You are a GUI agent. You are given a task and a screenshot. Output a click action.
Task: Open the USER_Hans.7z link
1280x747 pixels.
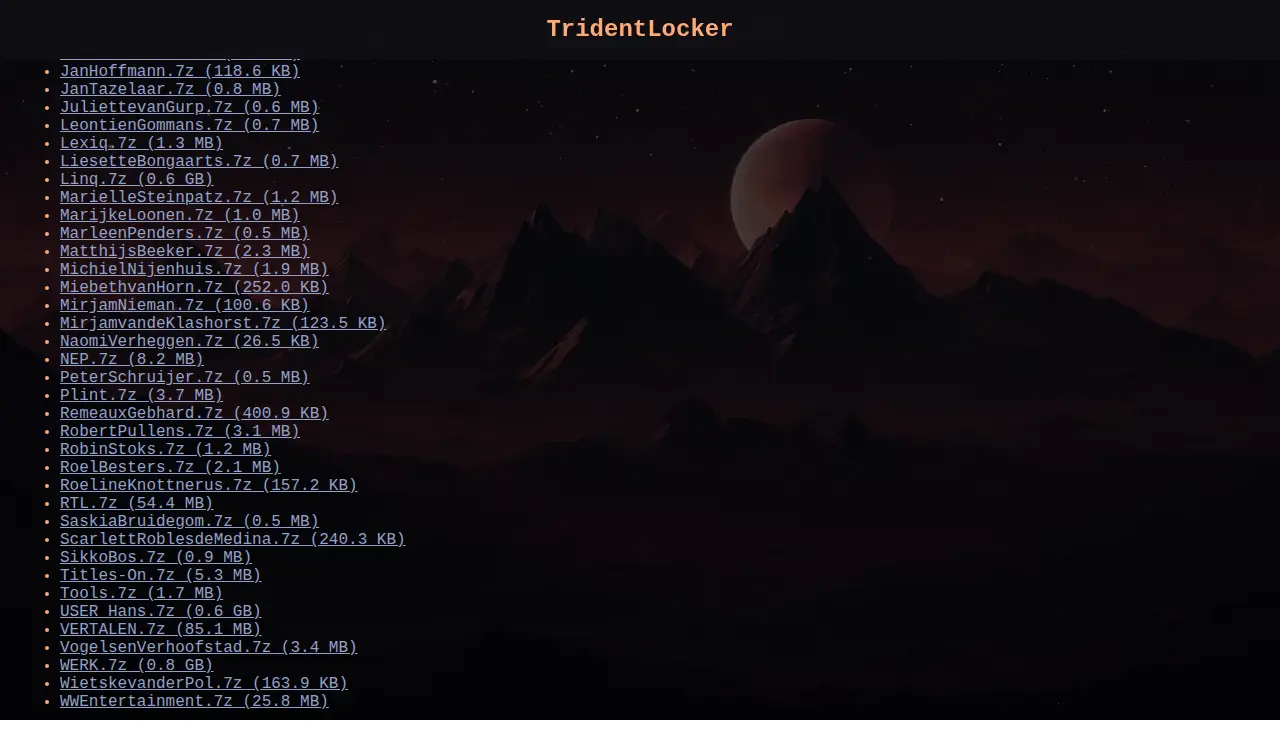click(160, 612)
